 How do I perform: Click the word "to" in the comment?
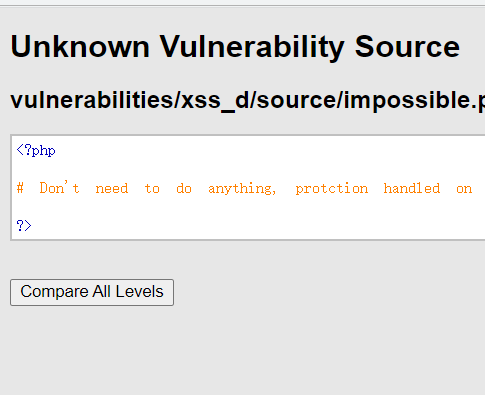152,188
